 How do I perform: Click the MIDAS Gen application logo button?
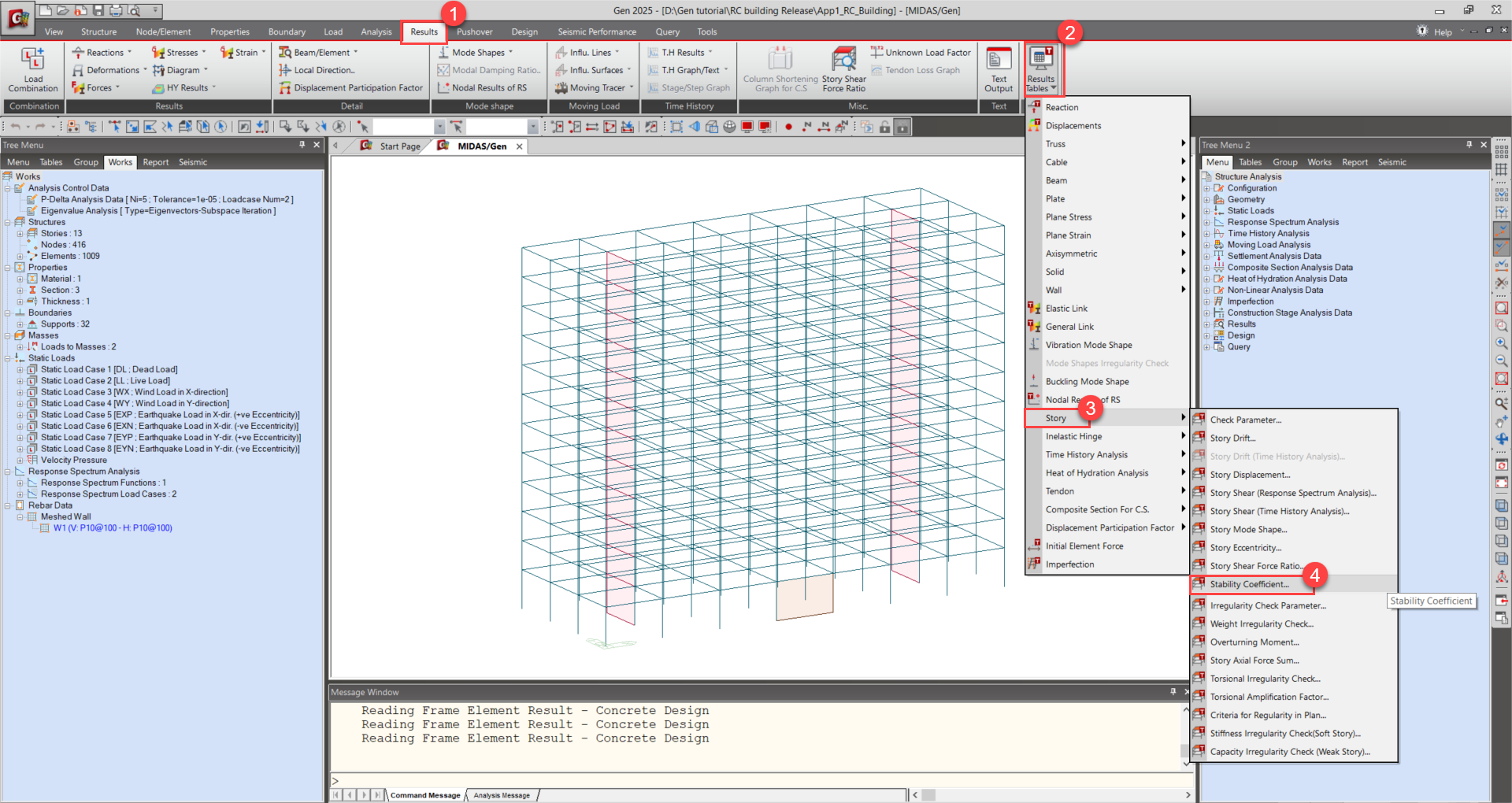click(x=17, y=19)
